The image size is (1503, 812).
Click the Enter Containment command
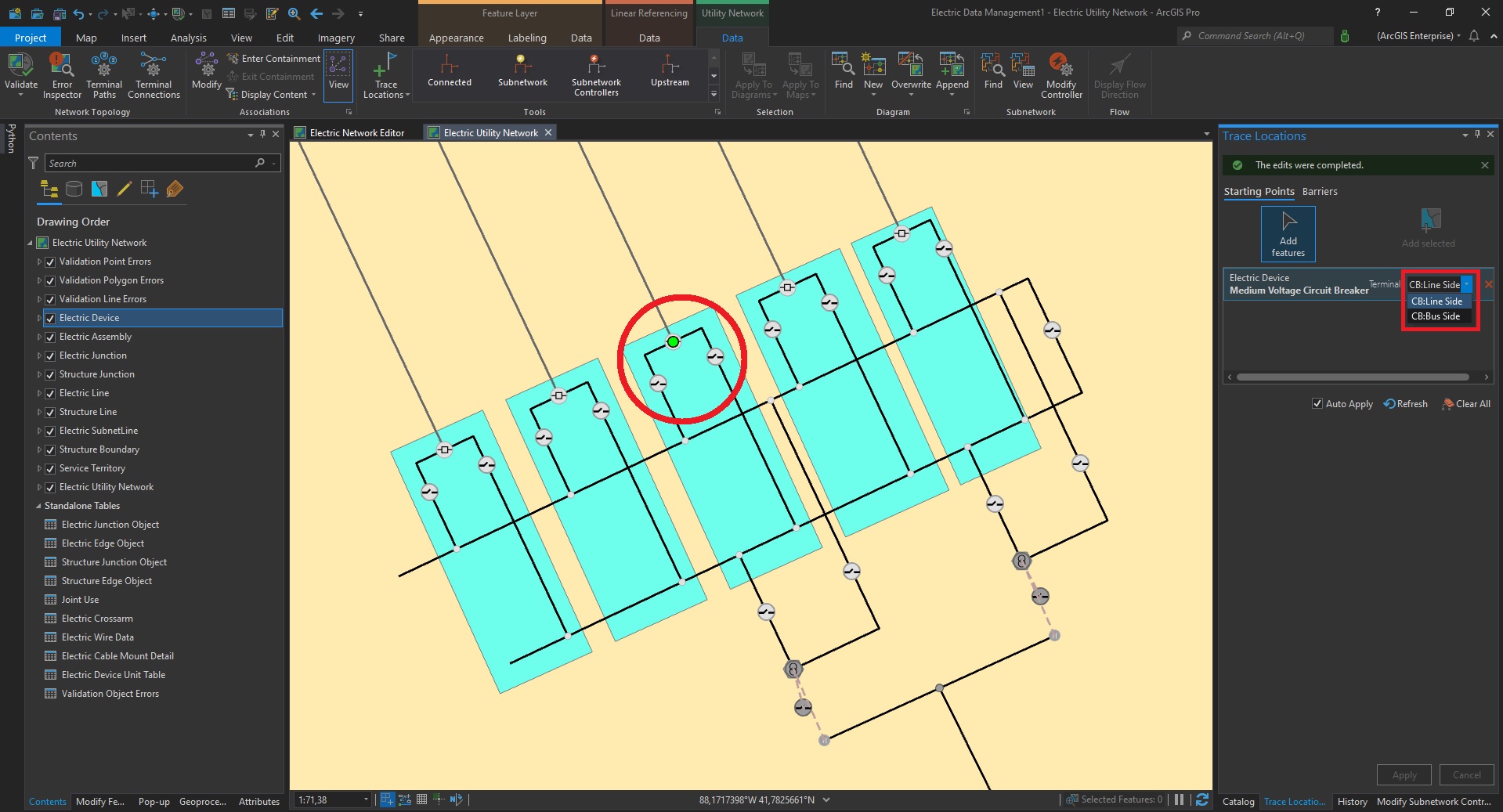click(x=273, y=59)
